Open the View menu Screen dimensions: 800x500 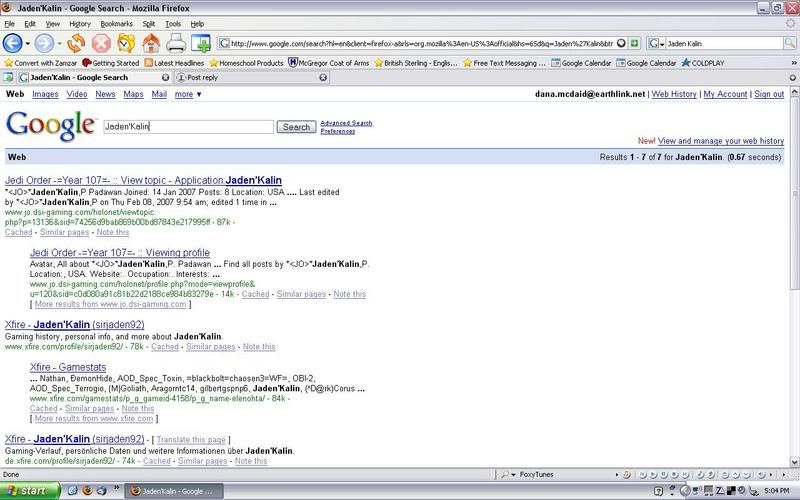(53, 24)
